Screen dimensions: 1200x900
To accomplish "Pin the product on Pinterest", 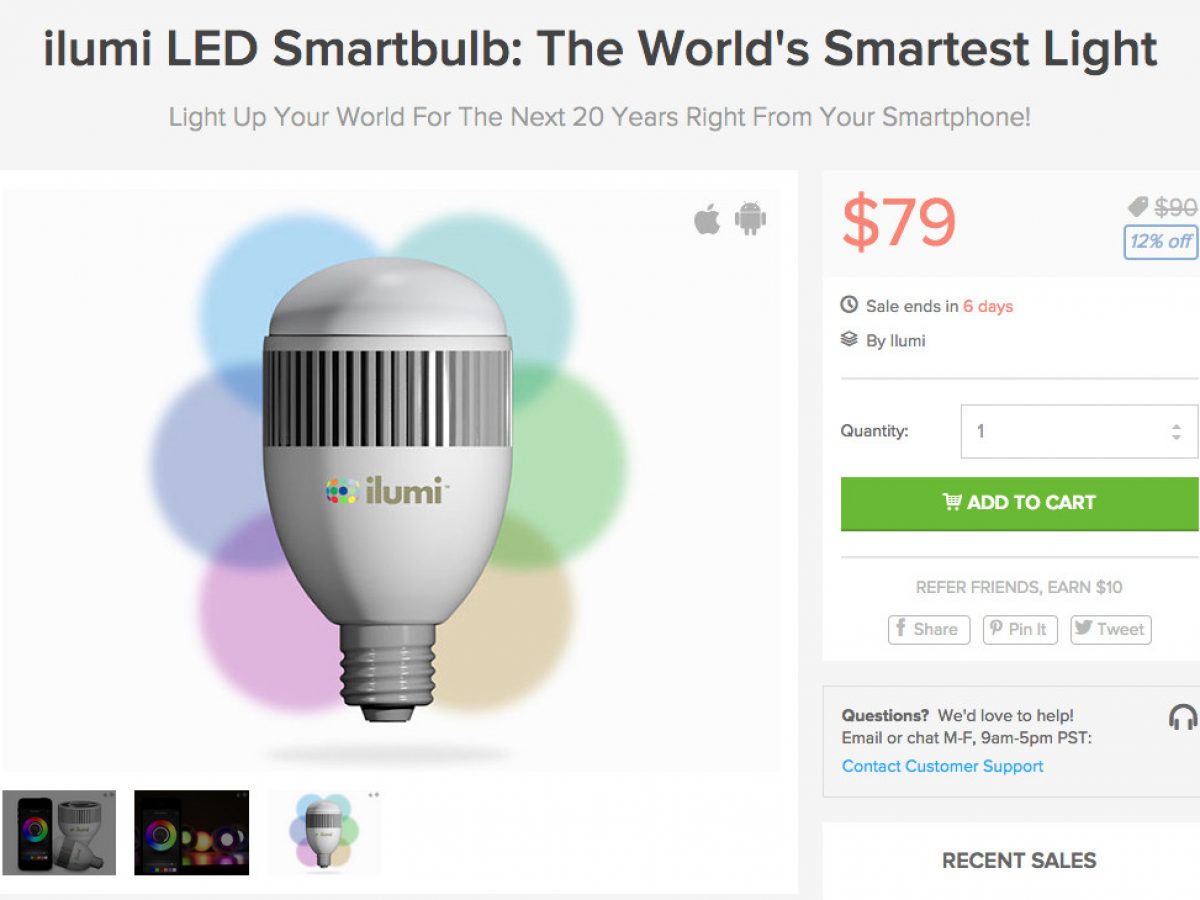I will click(1020, 629).
